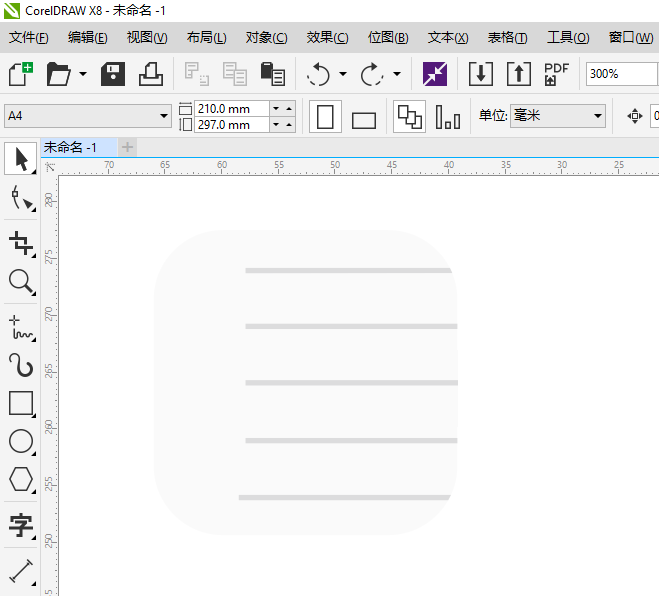Image resolution: width=659 pixels, height=596 pixels.
Task: Choose the Freehand drawing tool
Action: pos(20,326)
